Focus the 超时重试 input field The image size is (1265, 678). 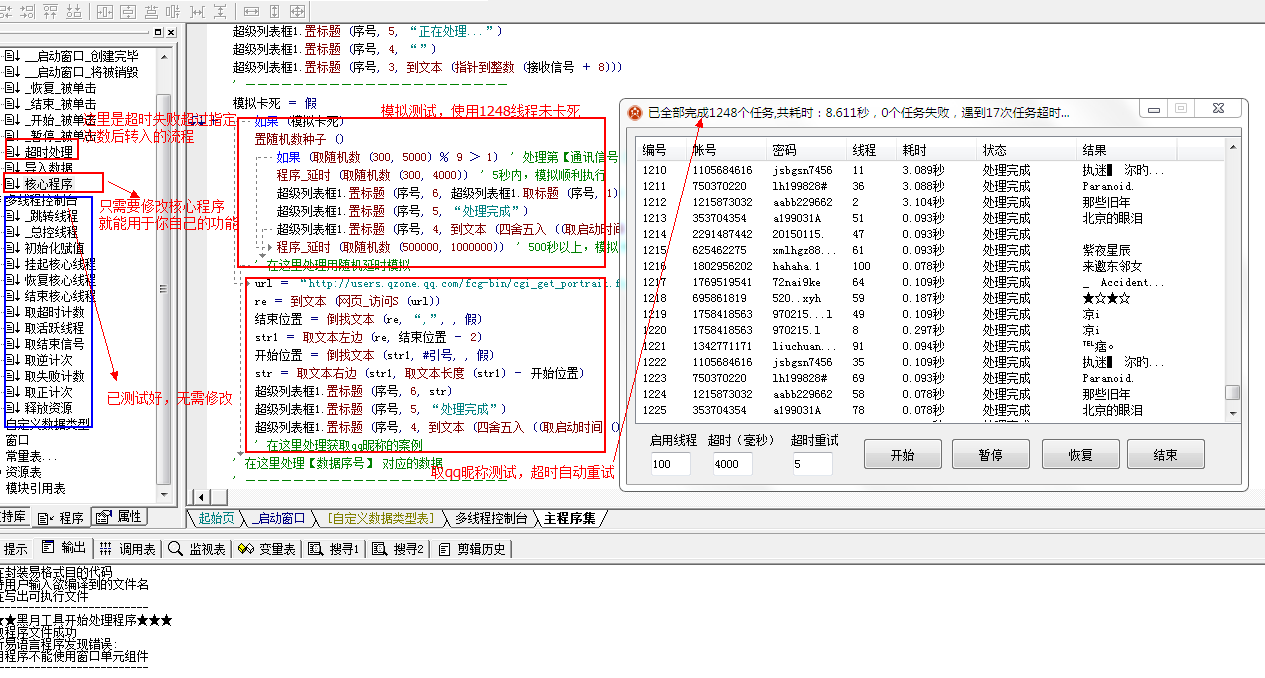[811, 464]
